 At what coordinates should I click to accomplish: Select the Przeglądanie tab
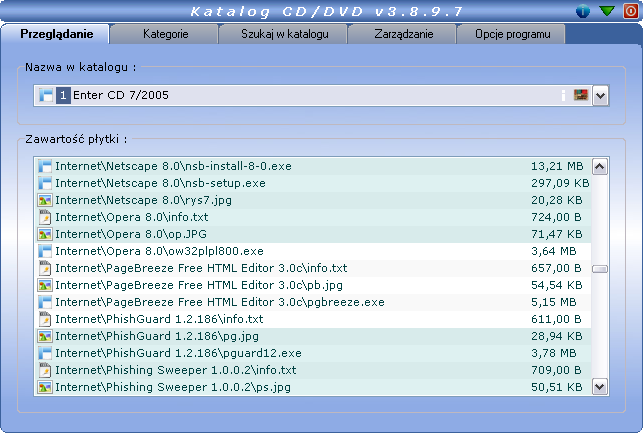pyautogui.click(x=57, y=34)
